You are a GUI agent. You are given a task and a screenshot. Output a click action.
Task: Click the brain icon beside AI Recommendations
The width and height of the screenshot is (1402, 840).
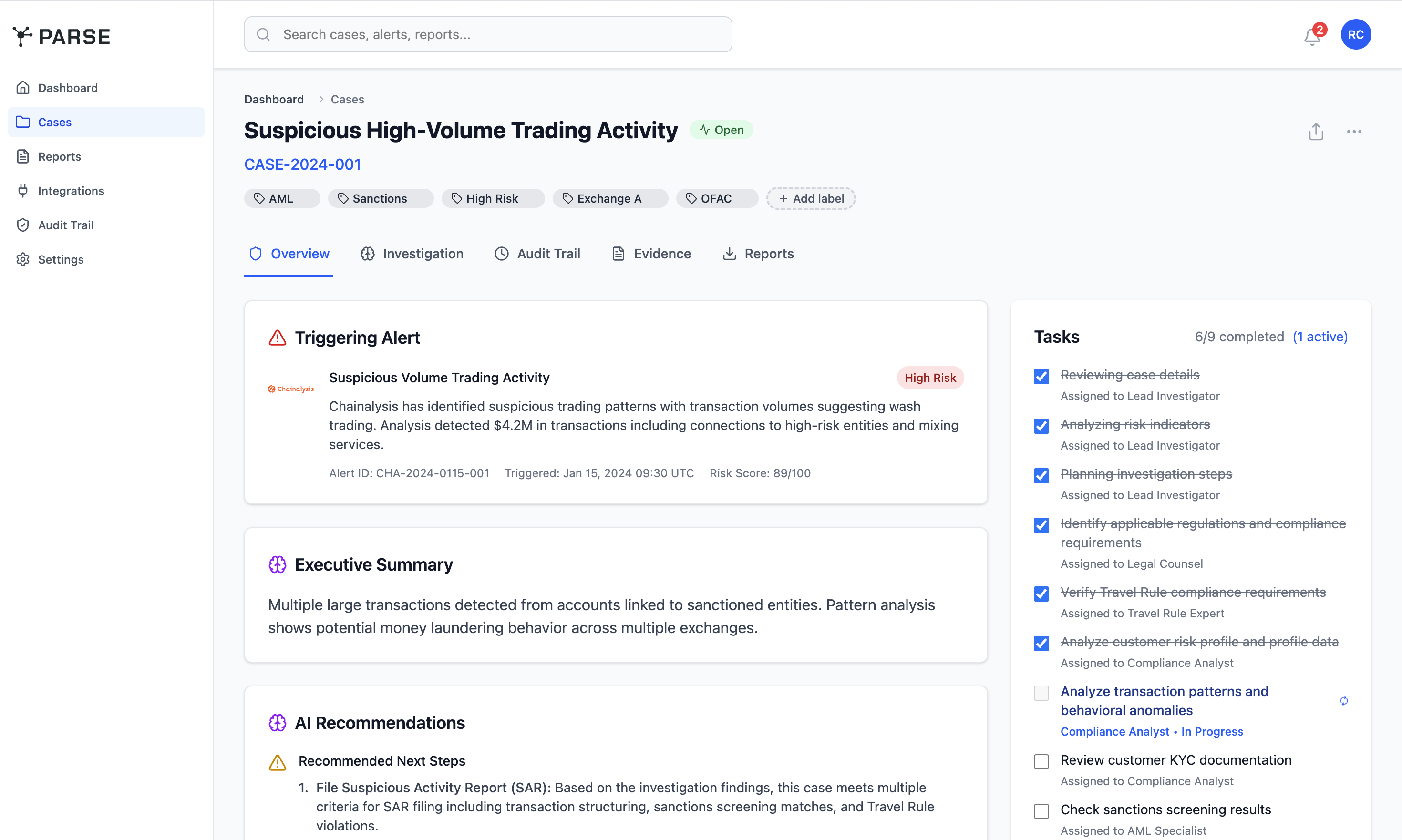pos(278,722)
